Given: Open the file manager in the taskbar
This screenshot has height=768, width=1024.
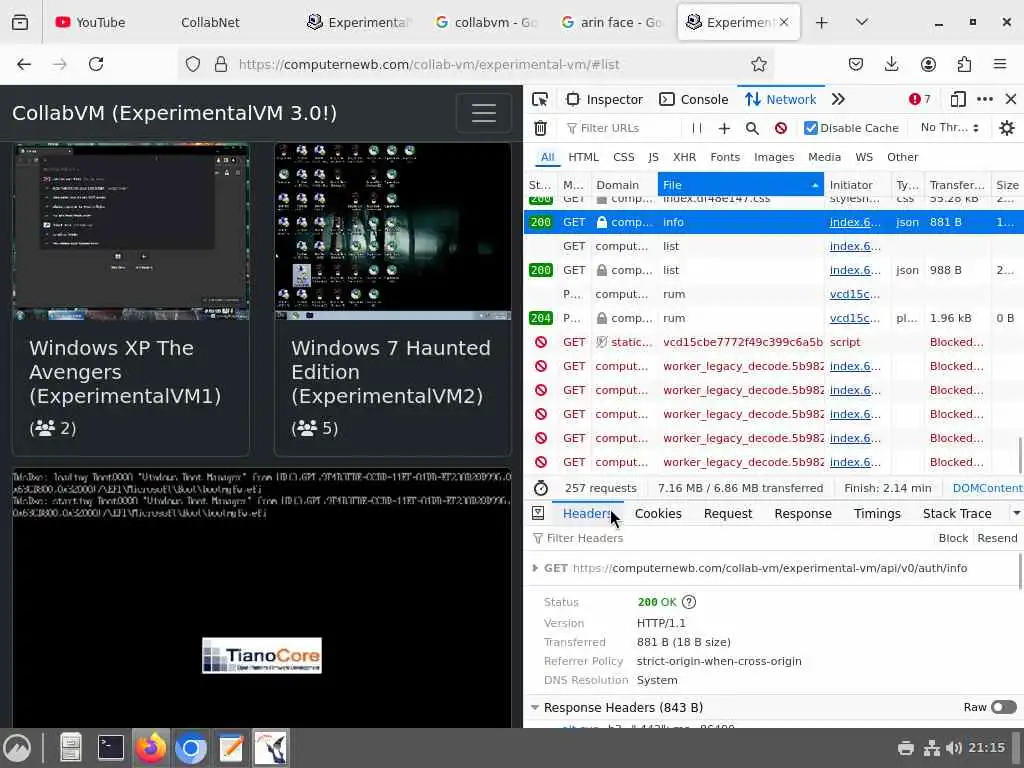Looking at the screenshot, I should (71, 748).
